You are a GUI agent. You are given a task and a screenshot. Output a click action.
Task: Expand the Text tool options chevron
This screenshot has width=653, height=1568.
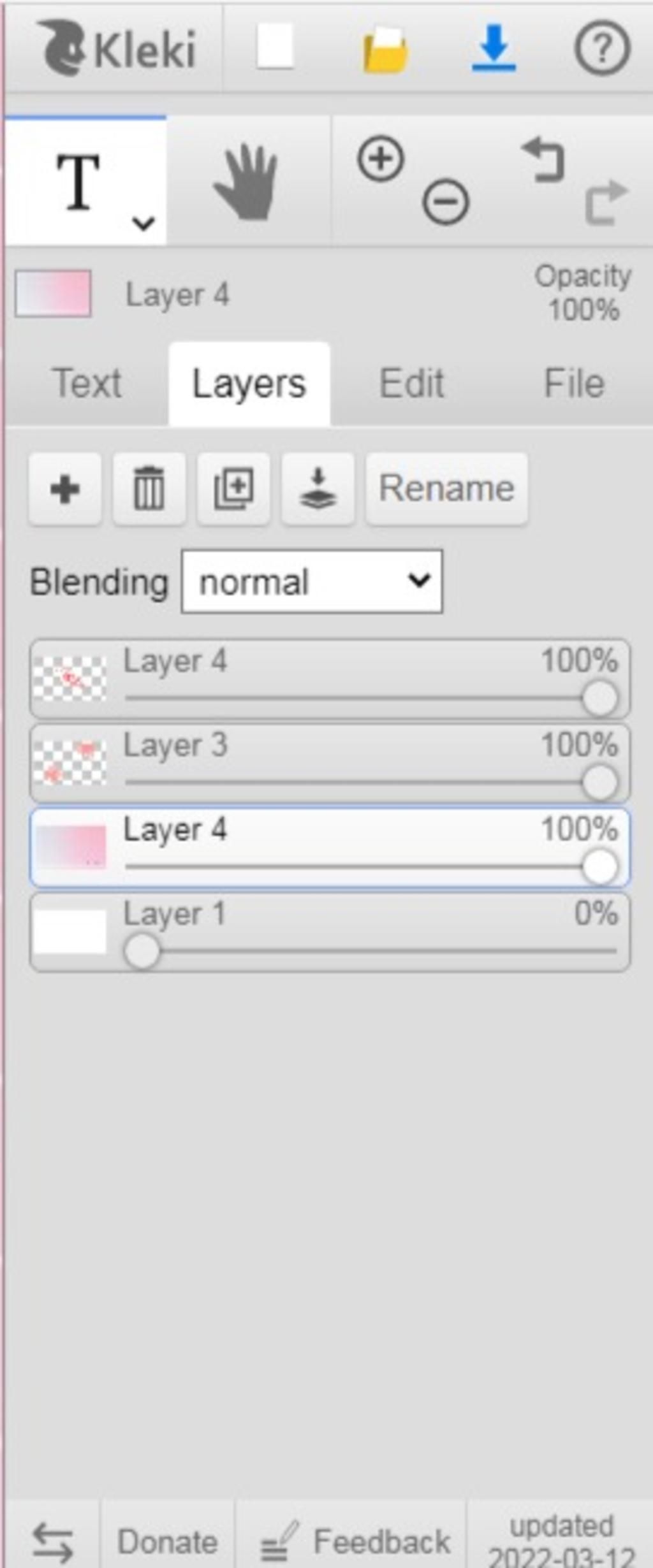coord(143,223)
